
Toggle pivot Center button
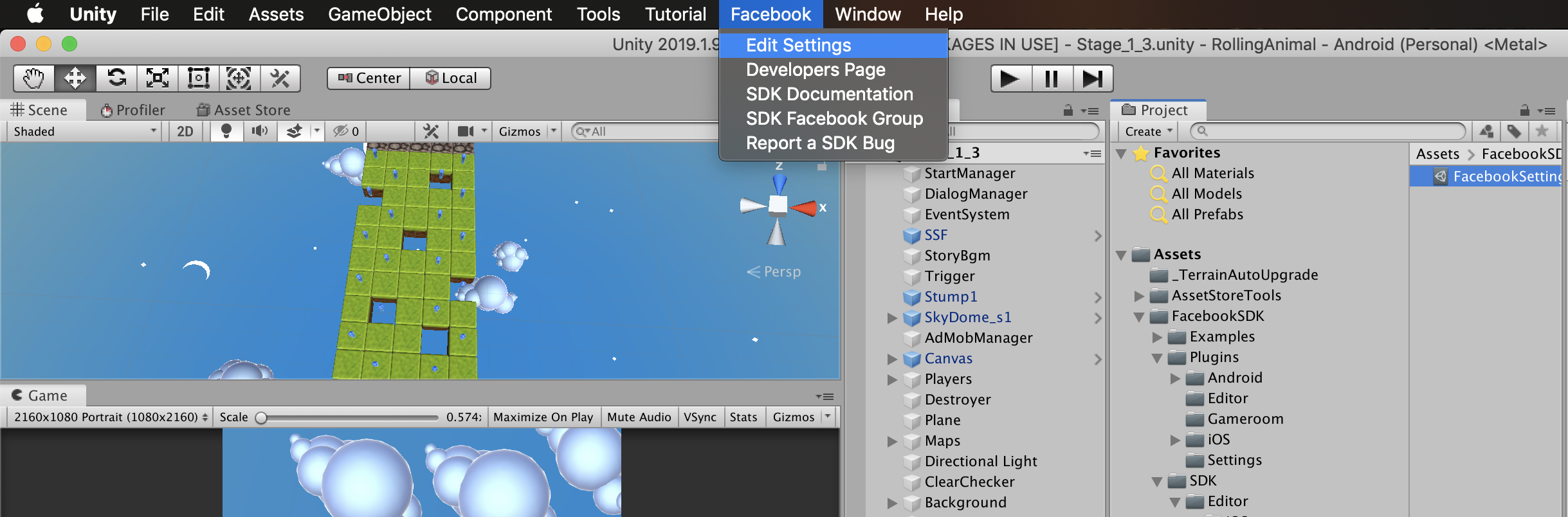(x=369, y=78)
